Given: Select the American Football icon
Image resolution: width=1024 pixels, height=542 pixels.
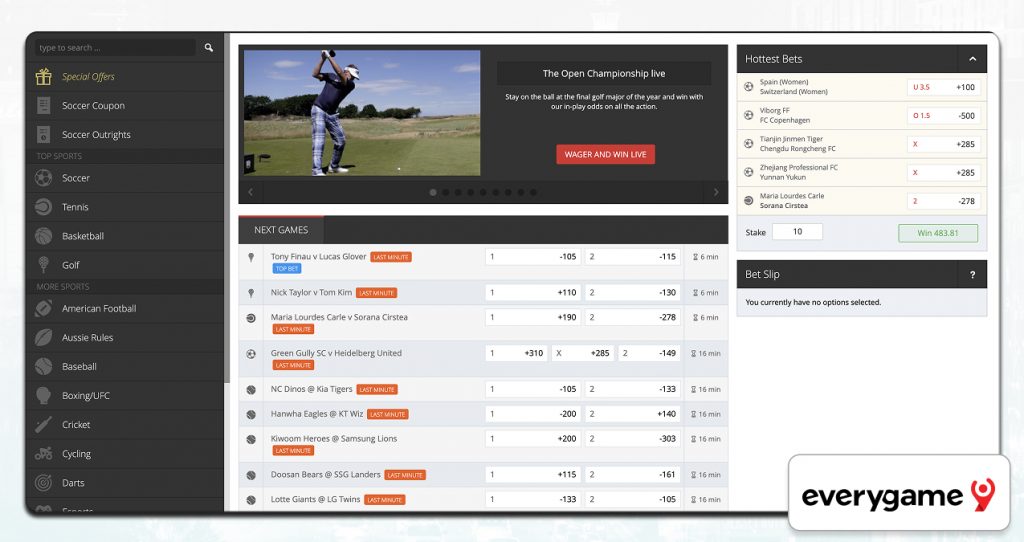Looking at the screenshot, I should pyautogui.click(x=44, y=308).
